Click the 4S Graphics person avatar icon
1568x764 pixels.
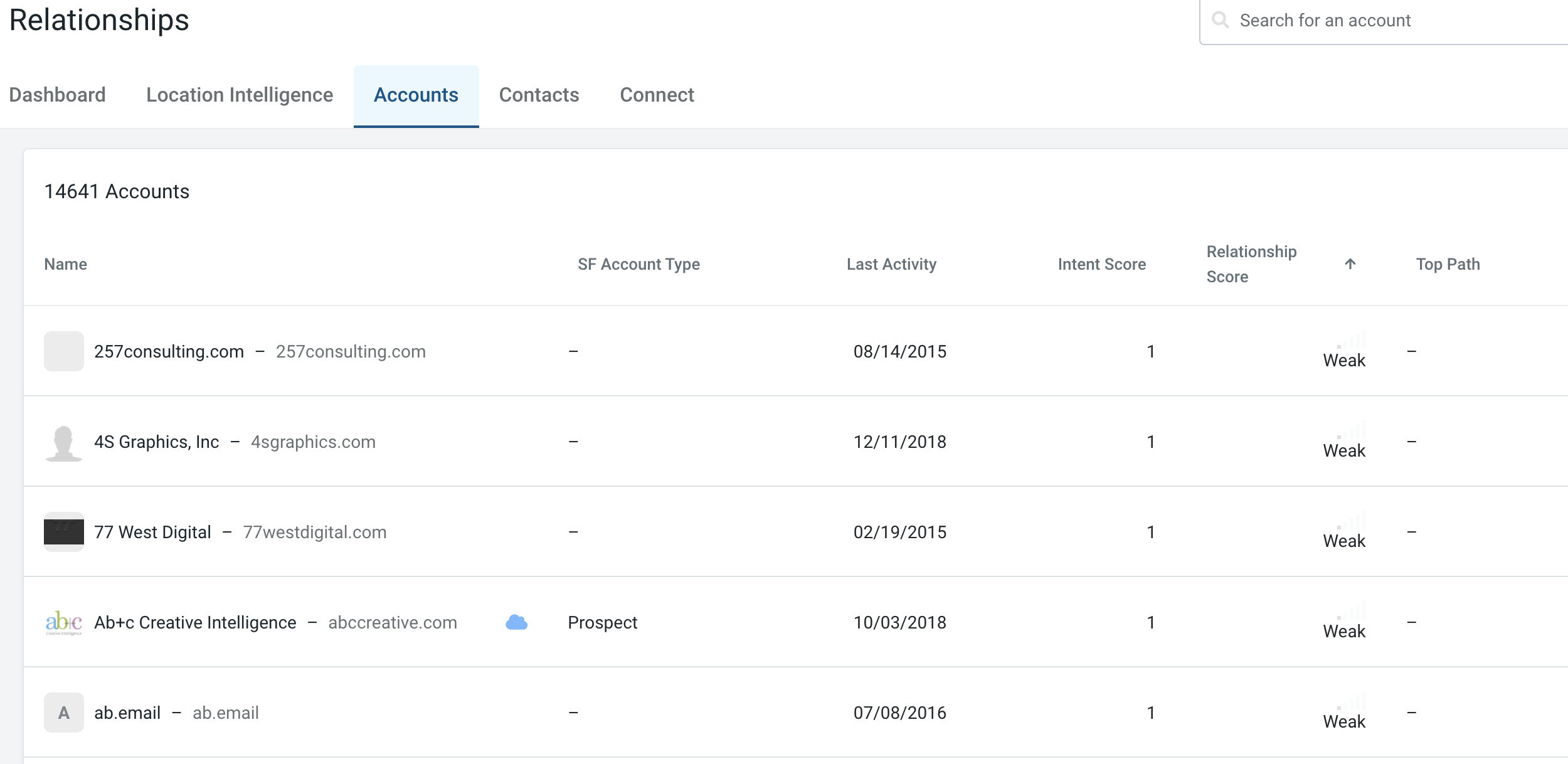tap(64, 443)
